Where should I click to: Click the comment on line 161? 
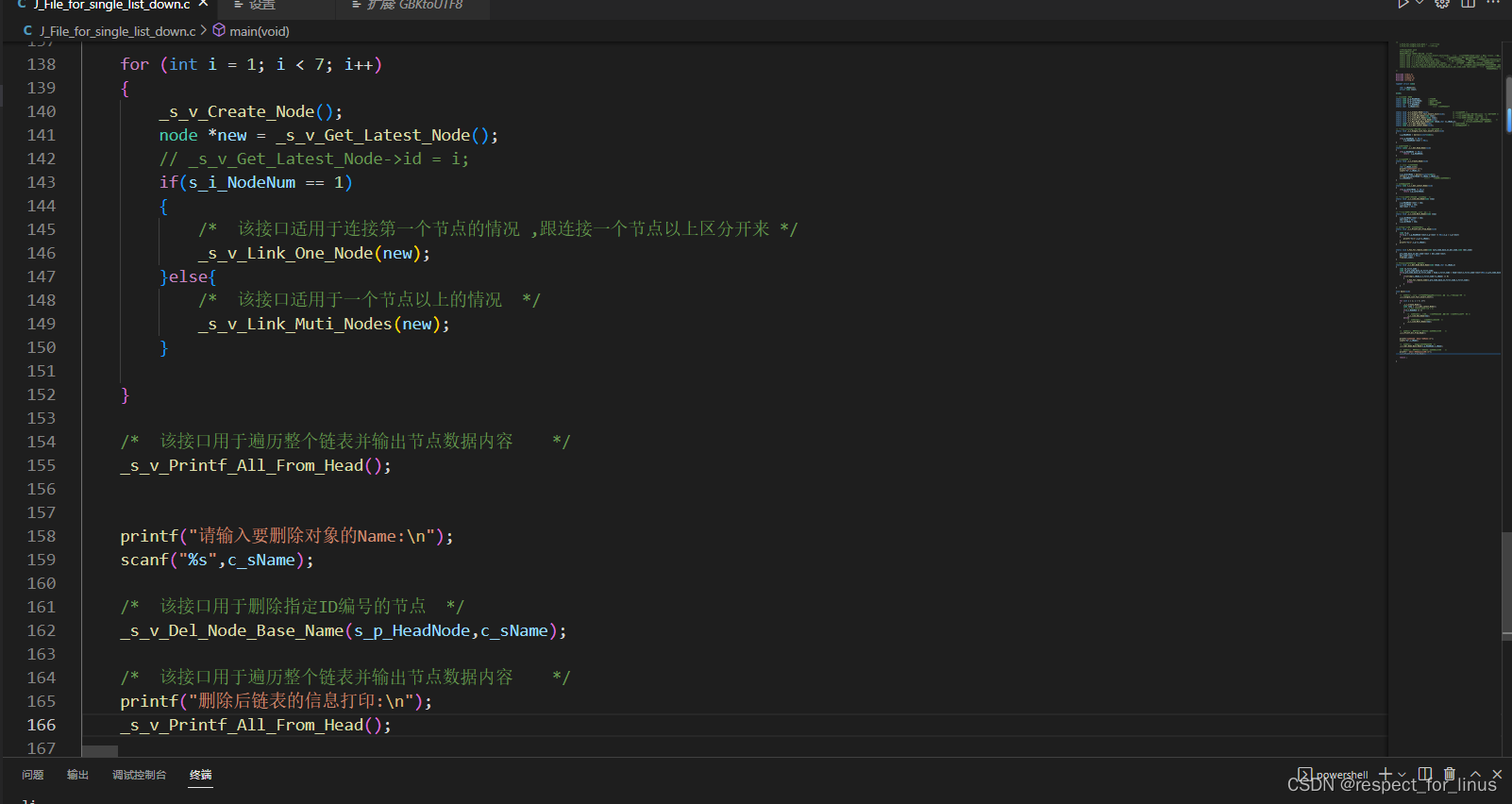coord(293,607)
